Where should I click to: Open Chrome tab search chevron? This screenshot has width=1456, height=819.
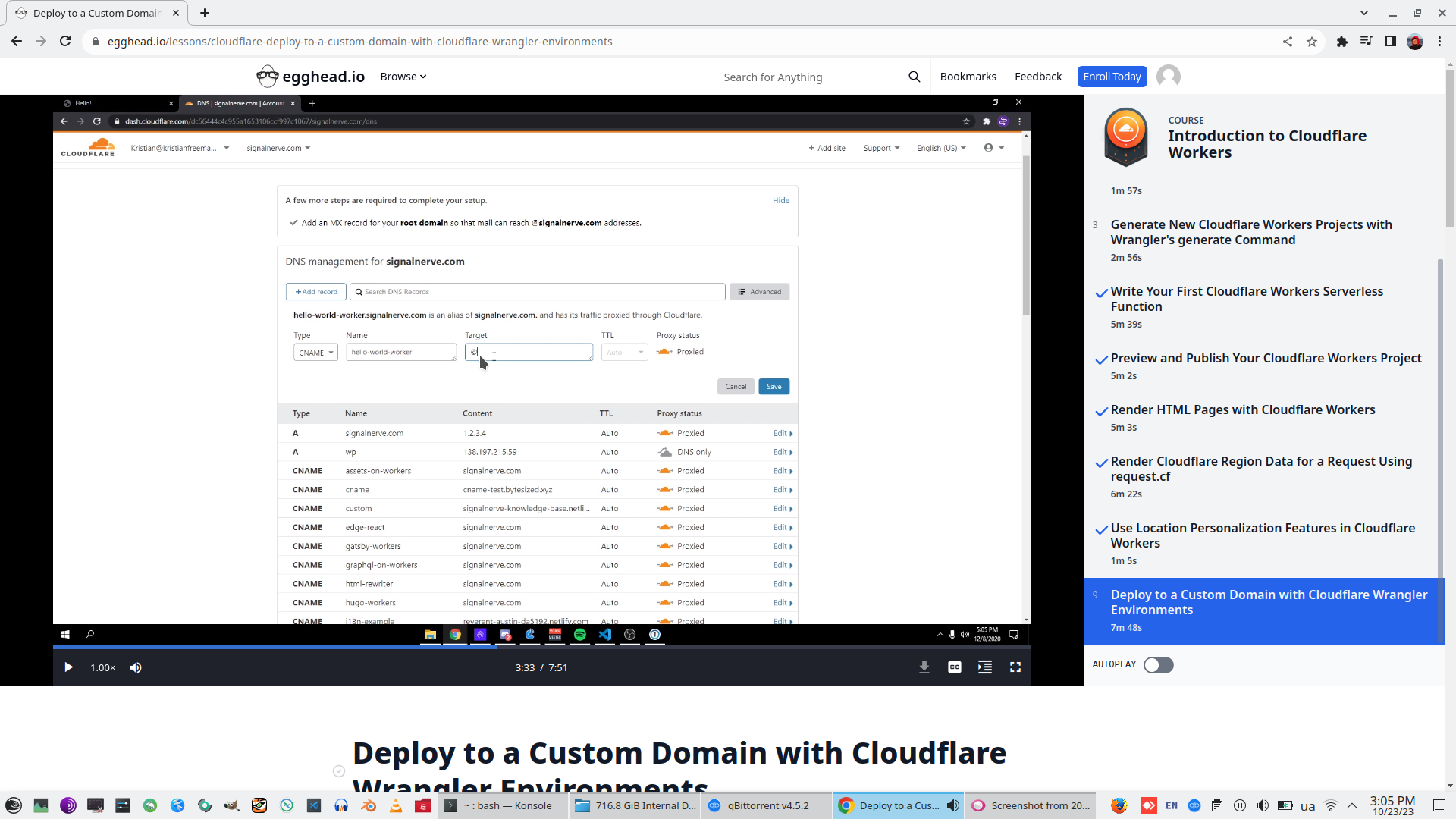(1364, 13)
